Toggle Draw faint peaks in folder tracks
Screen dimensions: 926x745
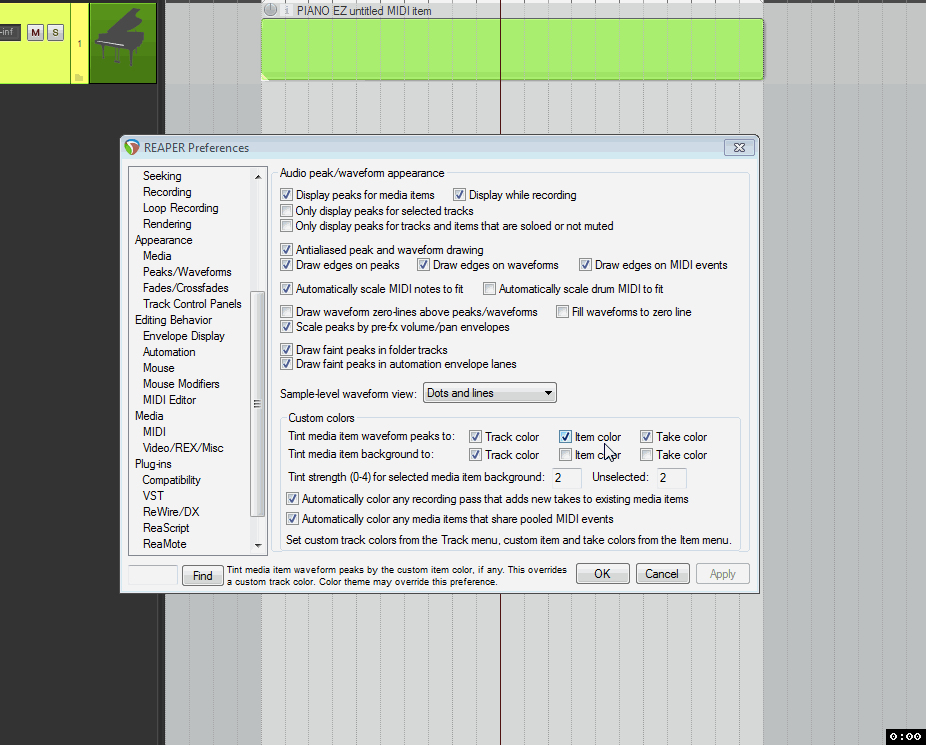286,350
